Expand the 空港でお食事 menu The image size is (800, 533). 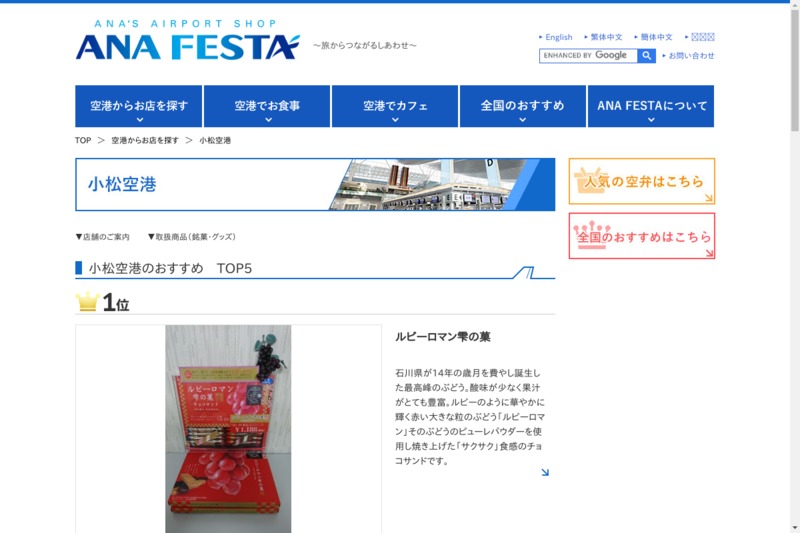pos(267,106)
